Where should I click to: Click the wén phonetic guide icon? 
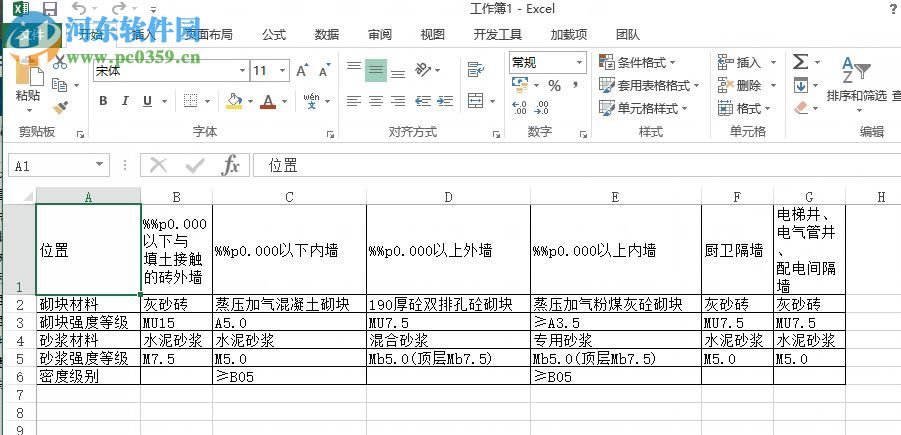point(311,101)
